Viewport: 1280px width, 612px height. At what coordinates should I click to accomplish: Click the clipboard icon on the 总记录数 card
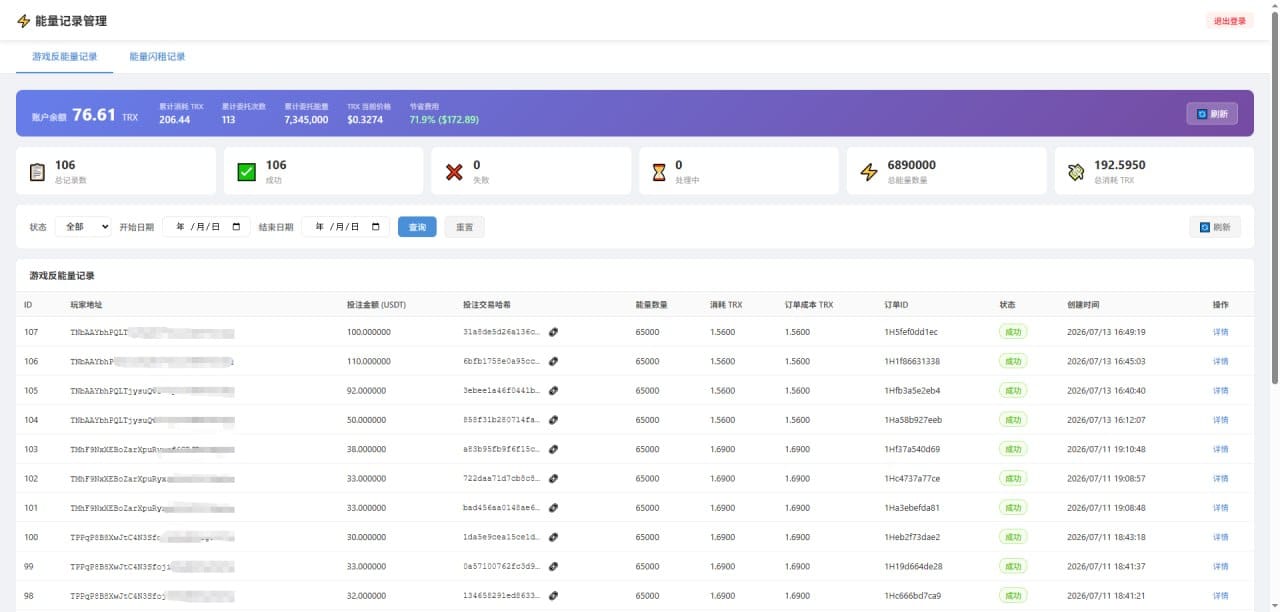pos(38,172)
